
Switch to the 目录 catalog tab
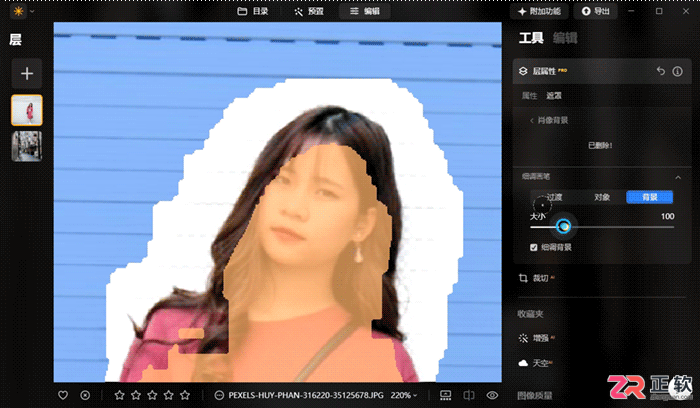[x=253, y=11]
